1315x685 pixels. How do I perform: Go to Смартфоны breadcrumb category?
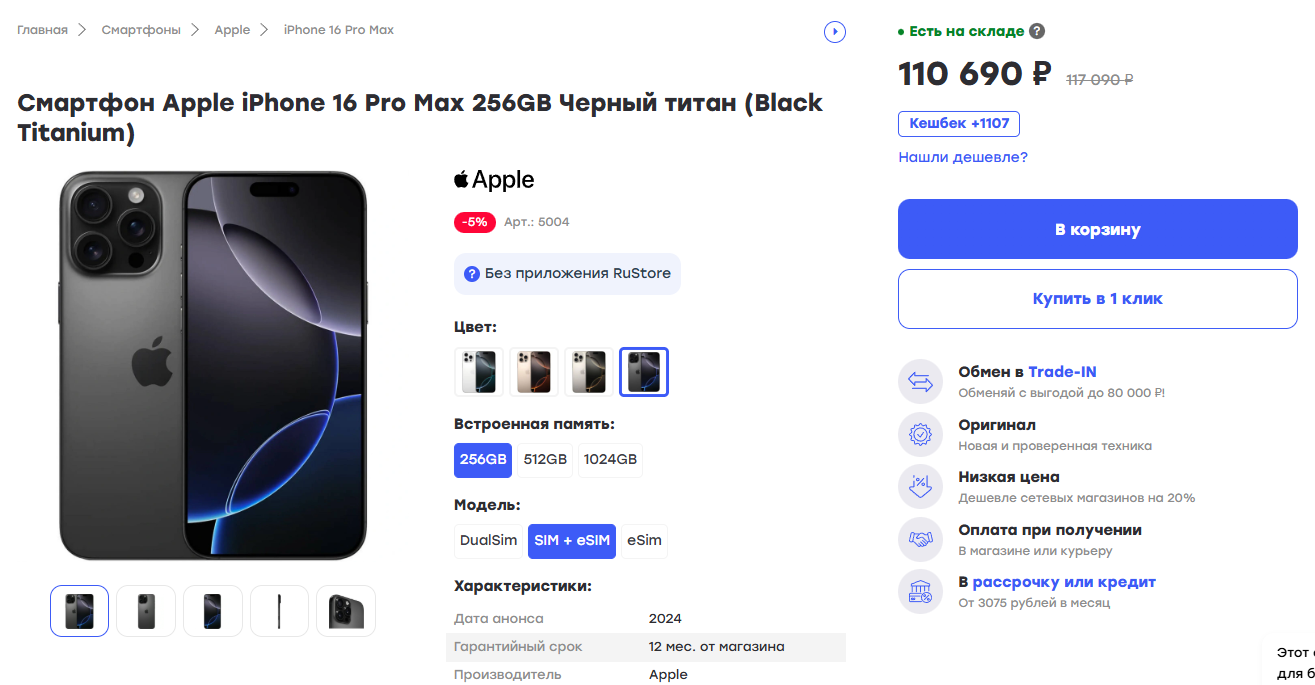[x=141, y=30]
